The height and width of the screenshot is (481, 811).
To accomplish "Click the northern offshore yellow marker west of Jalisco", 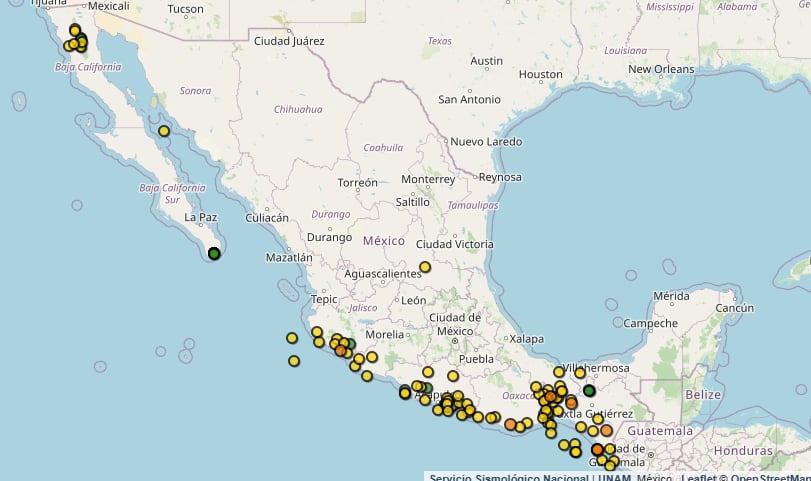I will [x=292, y=338].
